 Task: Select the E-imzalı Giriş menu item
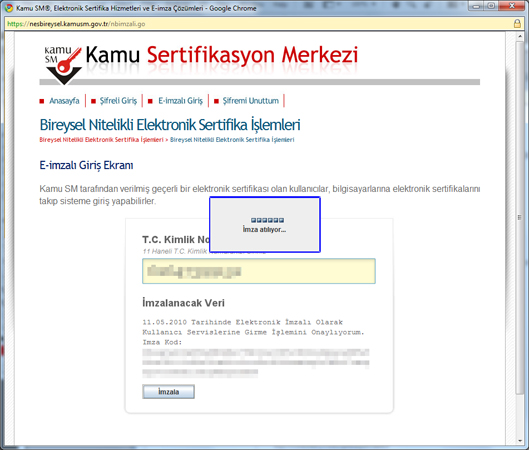pos(180,101)
